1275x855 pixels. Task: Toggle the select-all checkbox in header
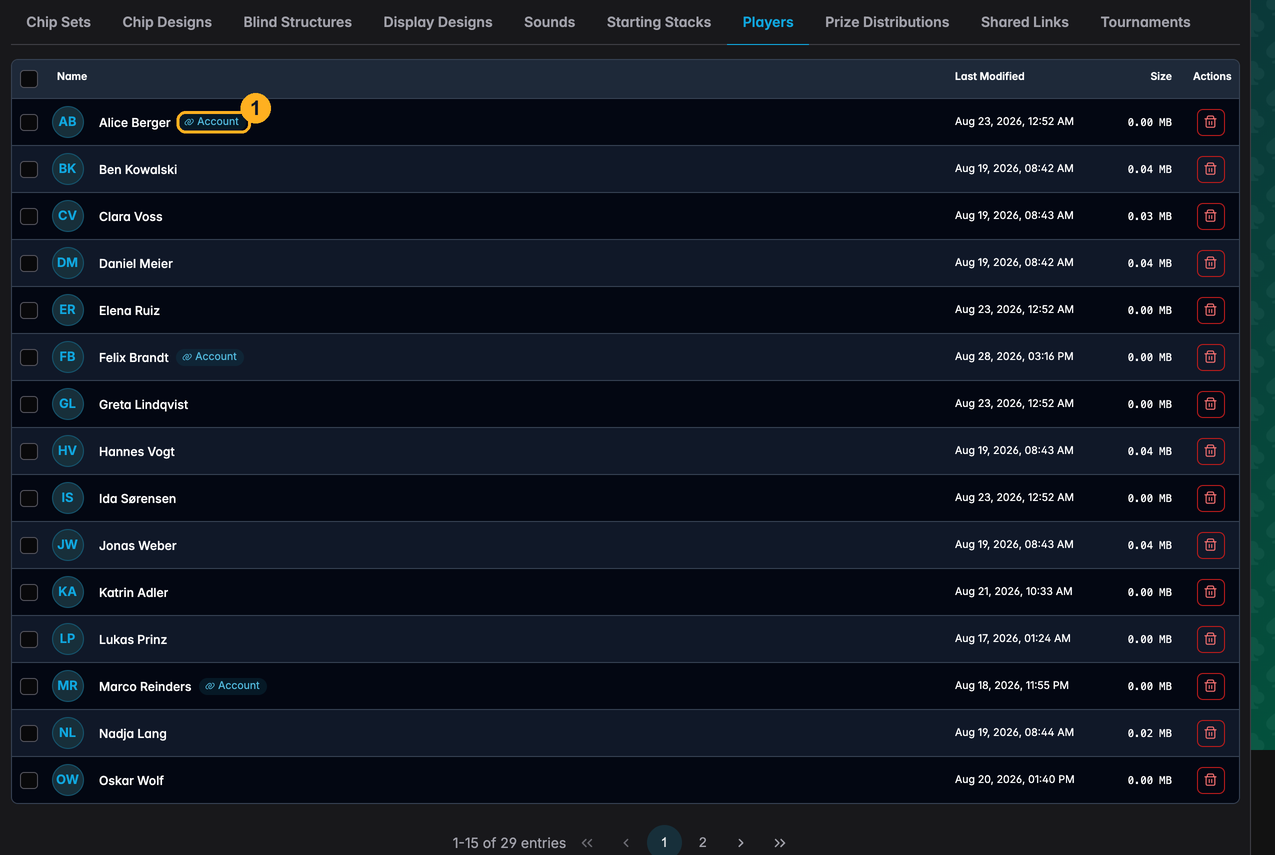pos(29,78)
